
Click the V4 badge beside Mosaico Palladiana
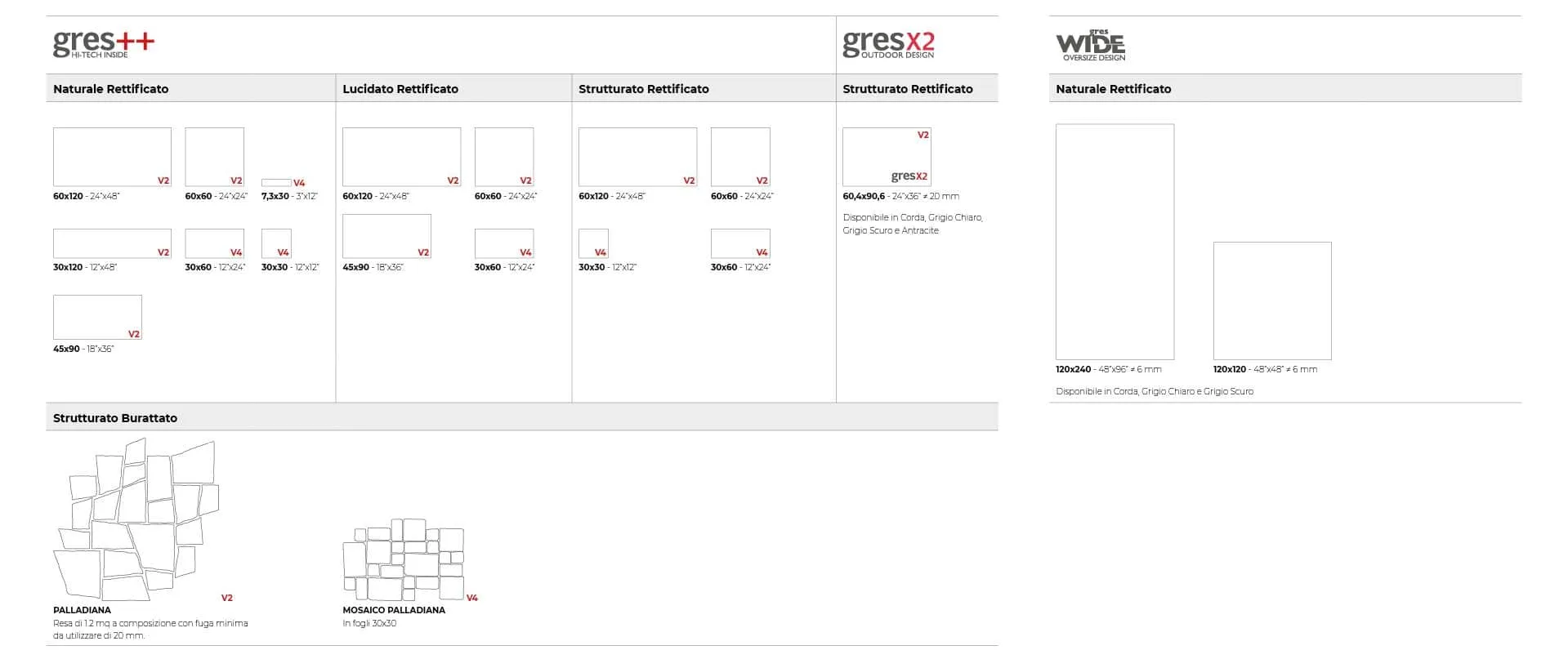(471, 598)
